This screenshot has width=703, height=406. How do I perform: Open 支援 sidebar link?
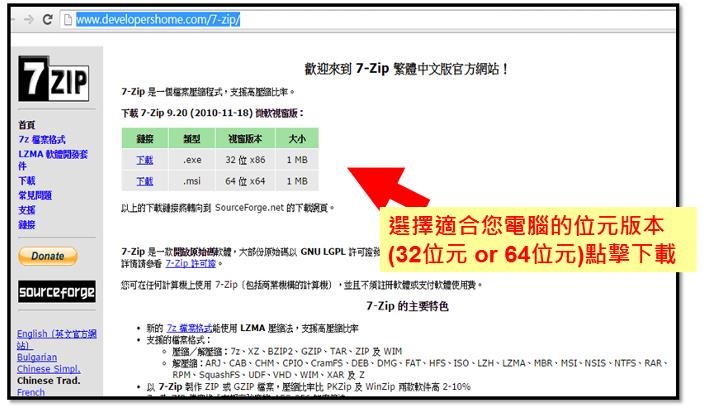tap(26, 210)
